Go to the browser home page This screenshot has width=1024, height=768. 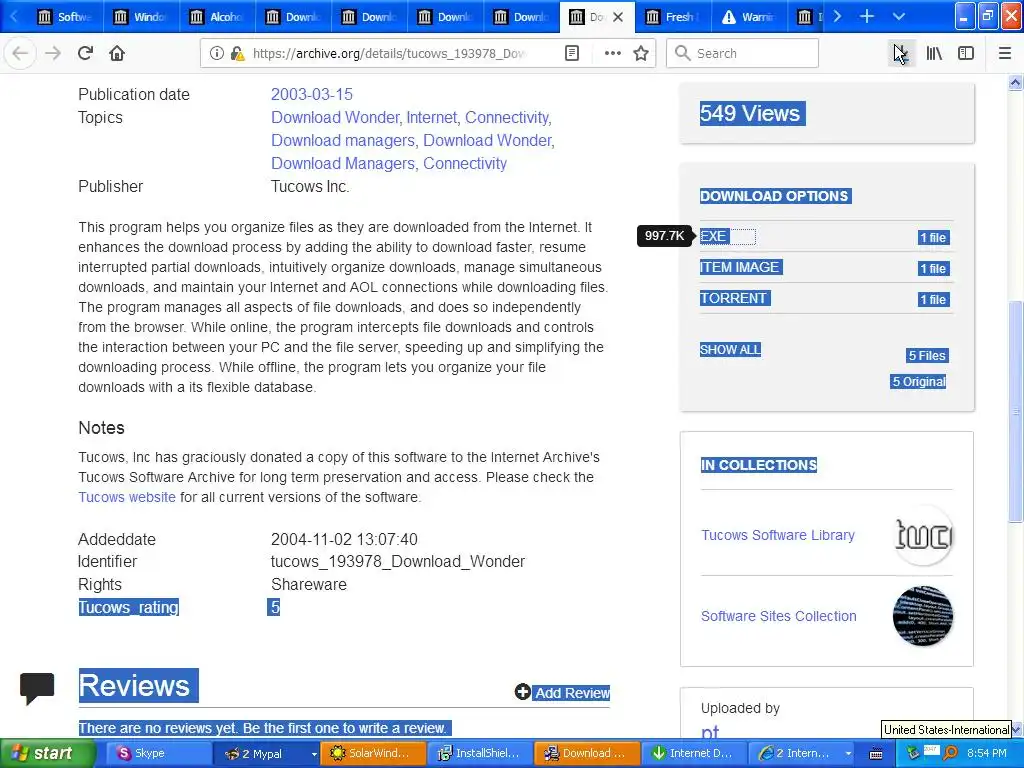coord(117,53)
